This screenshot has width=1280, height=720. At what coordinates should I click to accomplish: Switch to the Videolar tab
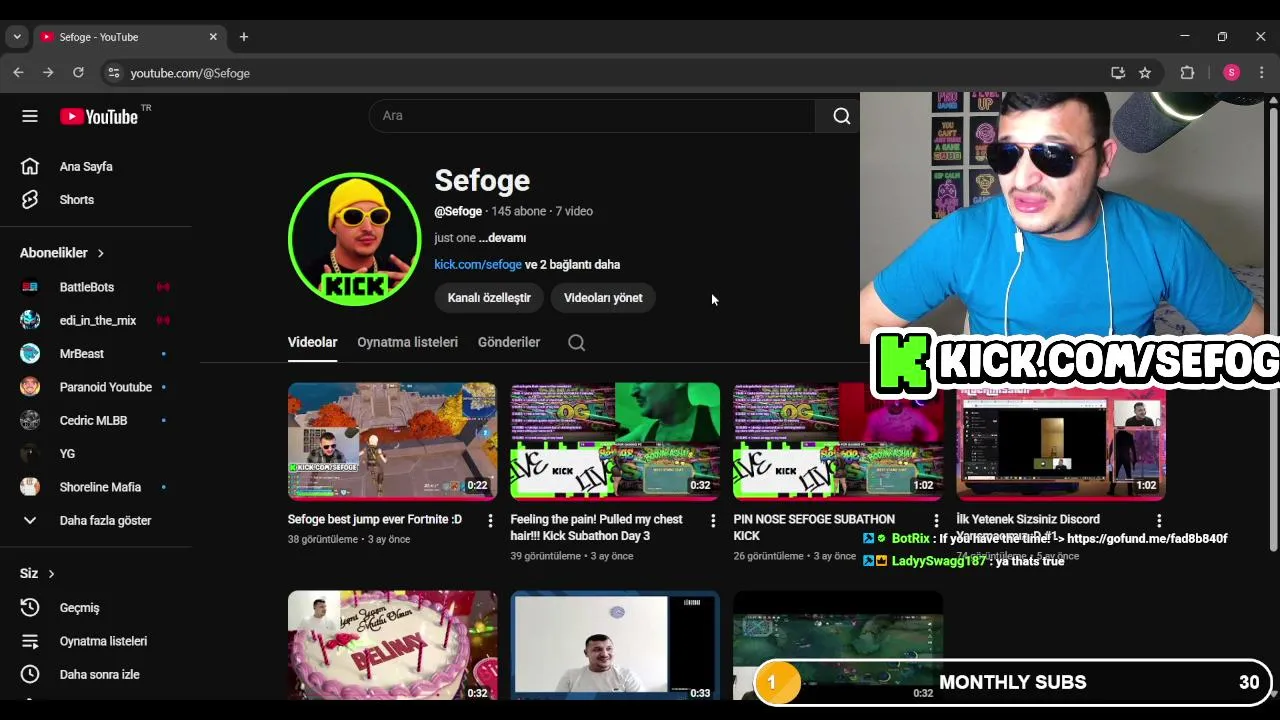[x=312, y=342]
